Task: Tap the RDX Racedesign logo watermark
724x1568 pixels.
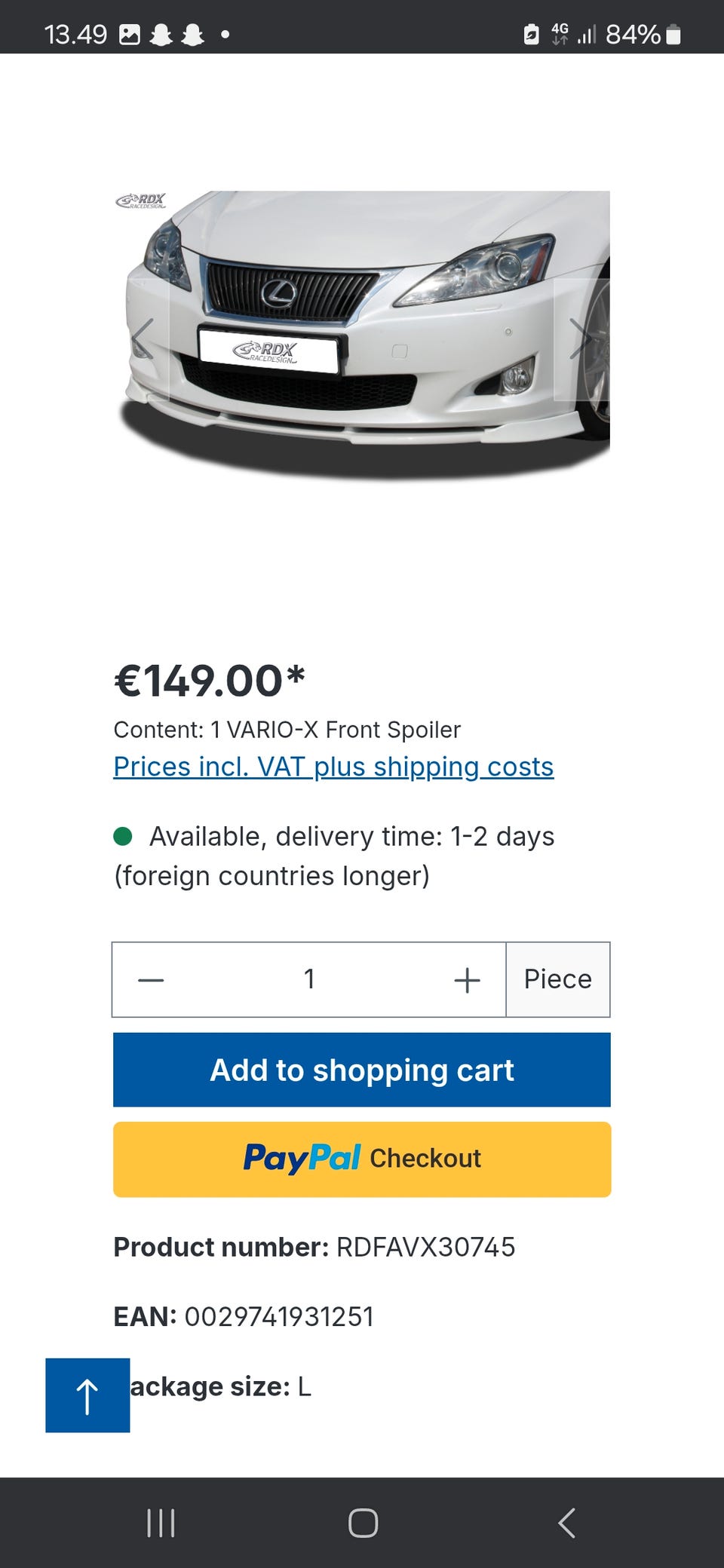Action: click(x=140, y=201)
